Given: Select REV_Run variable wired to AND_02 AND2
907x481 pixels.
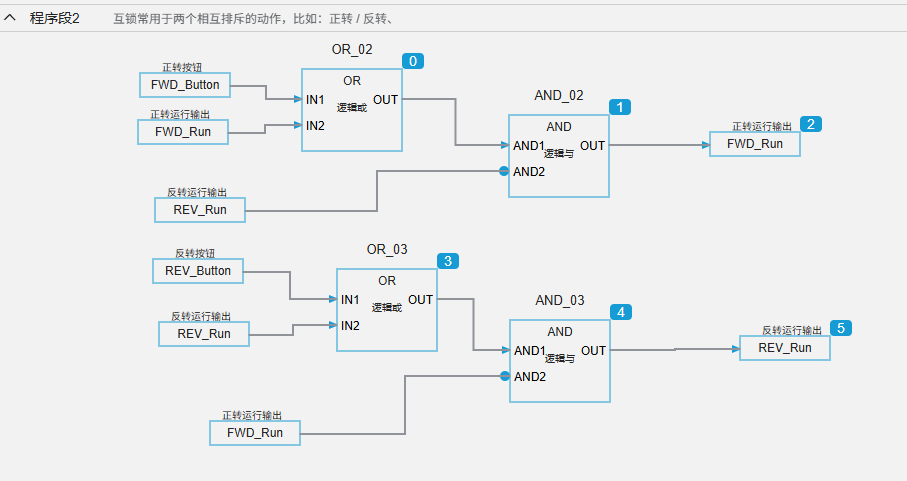Looking at the screenshot, I should [199, 210].
